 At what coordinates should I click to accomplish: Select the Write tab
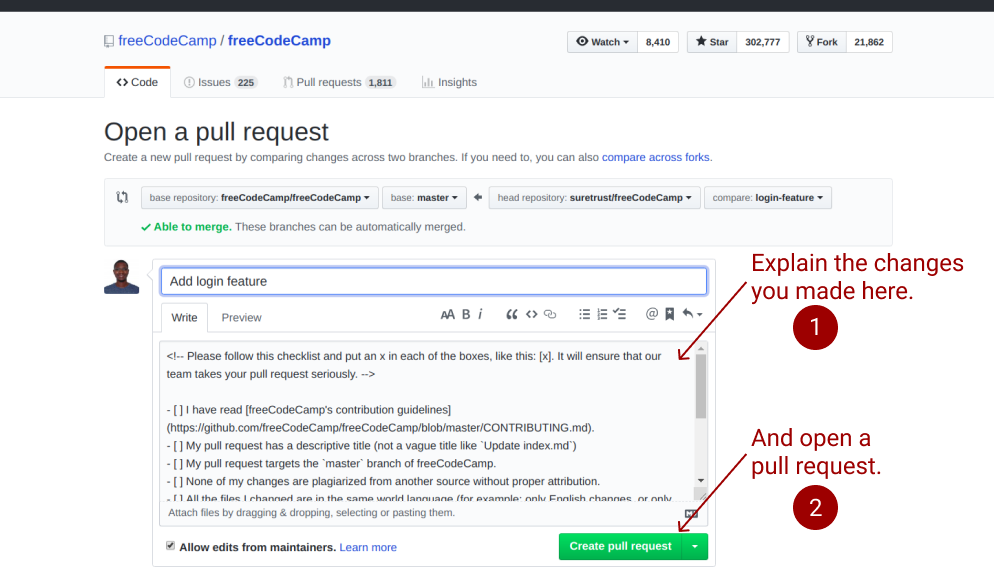(x=184, y=318)
